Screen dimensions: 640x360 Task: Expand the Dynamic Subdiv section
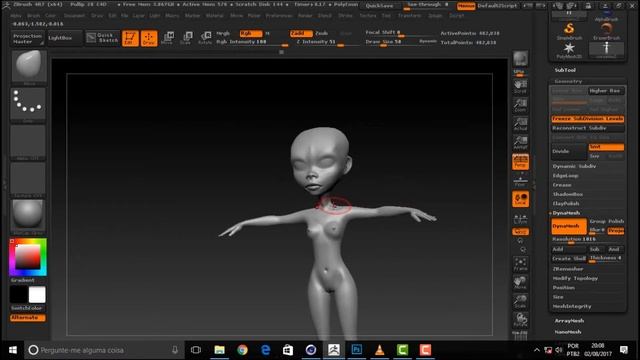574,166
